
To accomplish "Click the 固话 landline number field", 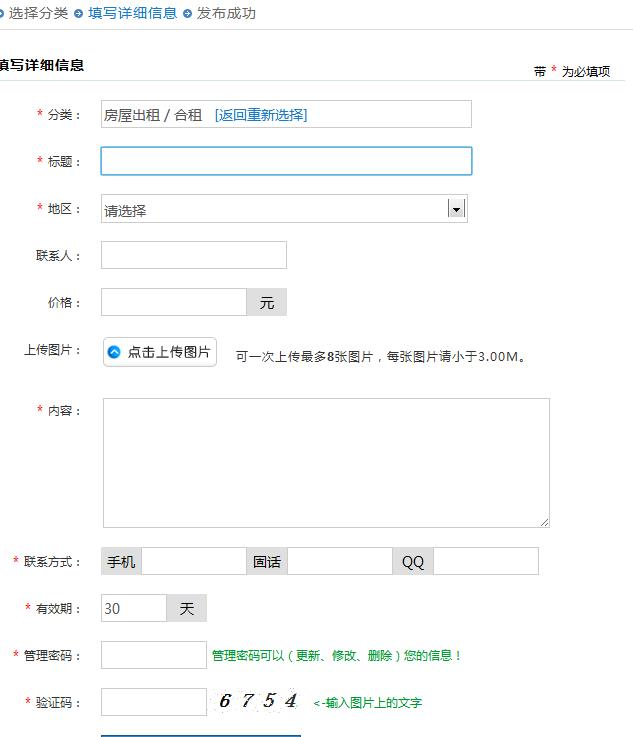I will [x=339, y=562].
